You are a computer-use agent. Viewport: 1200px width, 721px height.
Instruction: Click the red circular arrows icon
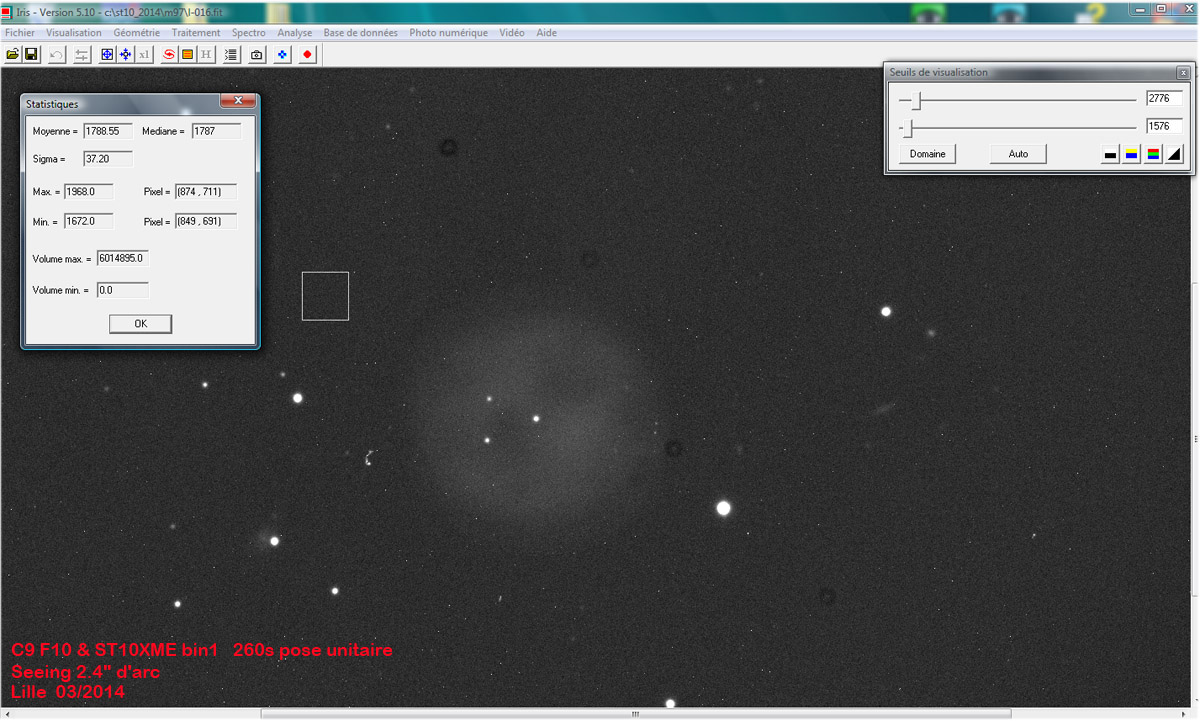[169, 54]
